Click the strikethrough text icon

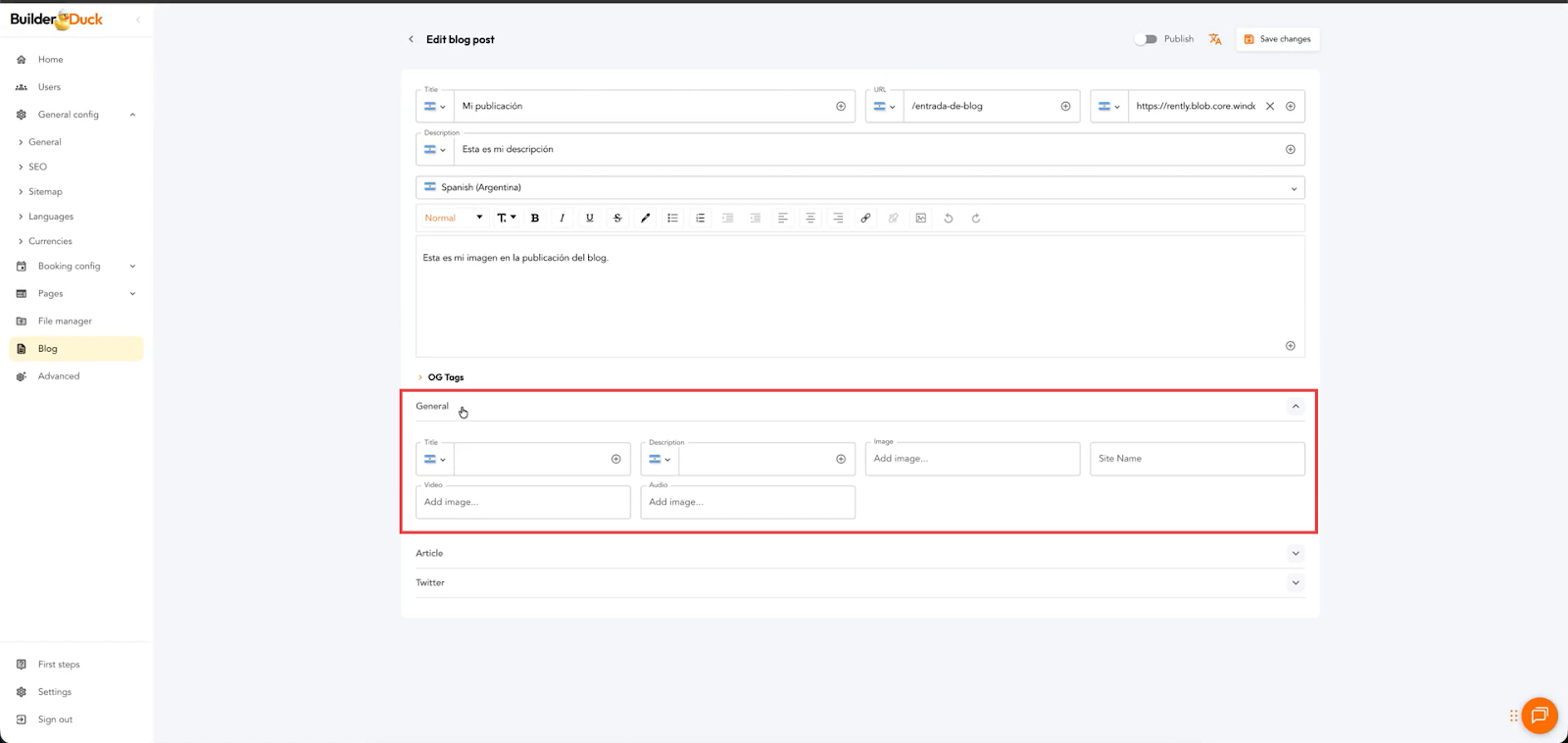click(x=617, y=219)
